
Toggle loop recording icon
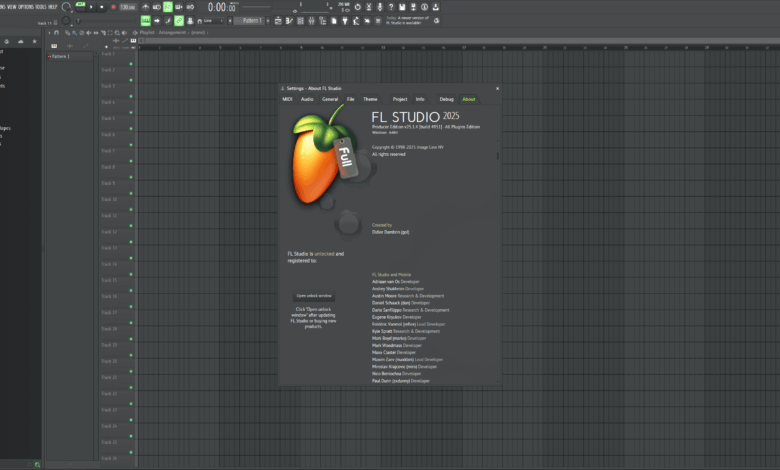click(190, 7)
